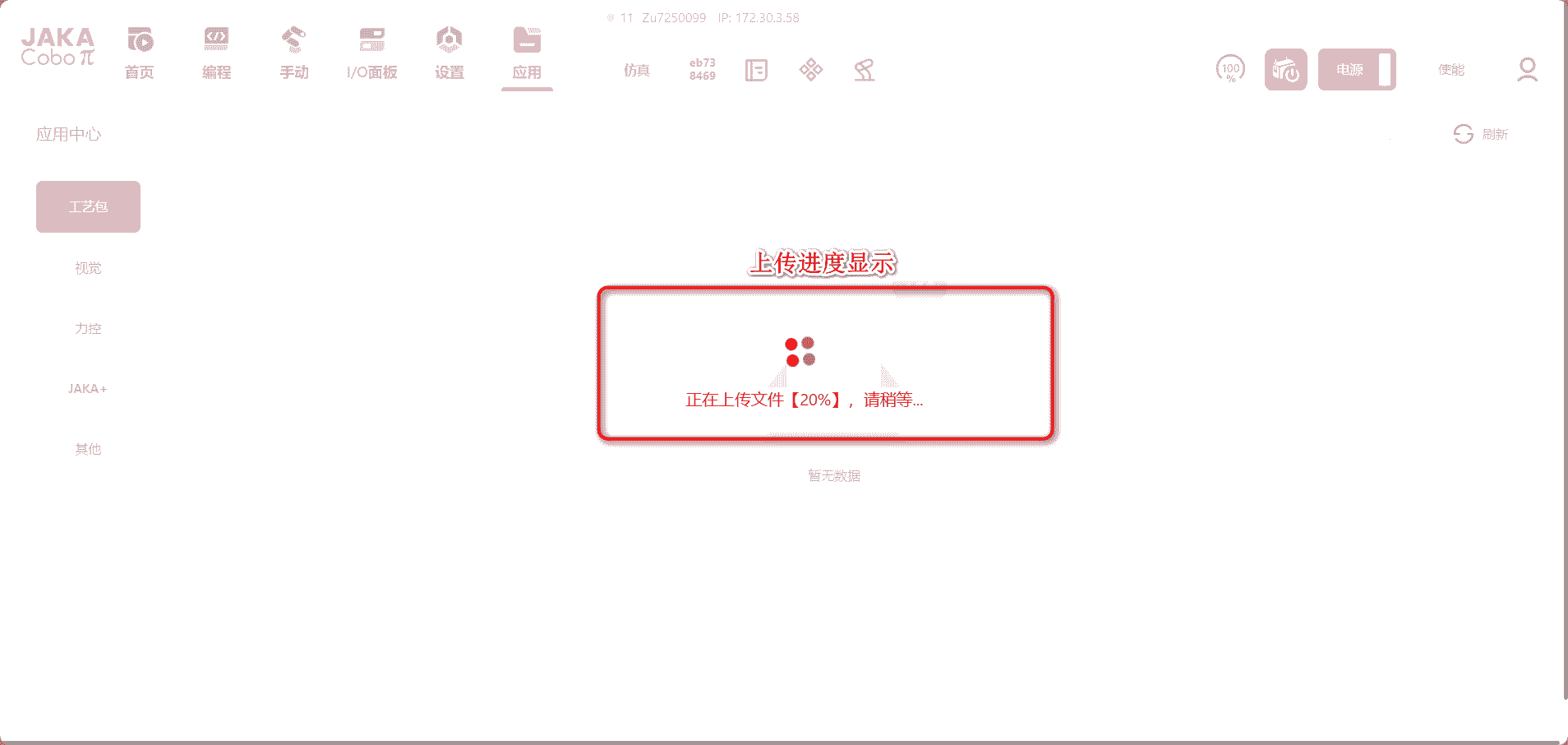Toggle the 电源 power switch
This screenshot has height=745, width=1568.
[x=1357, y=70]
